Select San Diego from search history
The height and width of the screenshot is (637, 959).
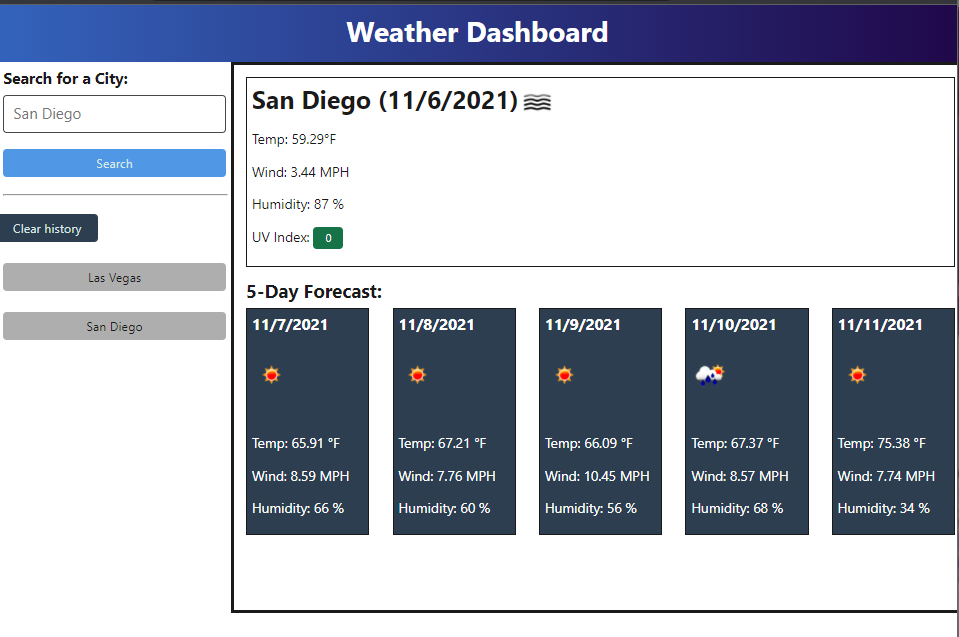[114, 326]
